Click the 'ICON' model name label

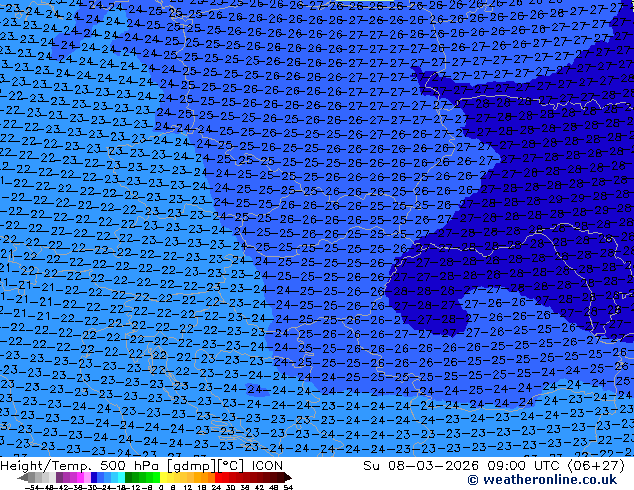pyautogui.click(x=267, y=466)
